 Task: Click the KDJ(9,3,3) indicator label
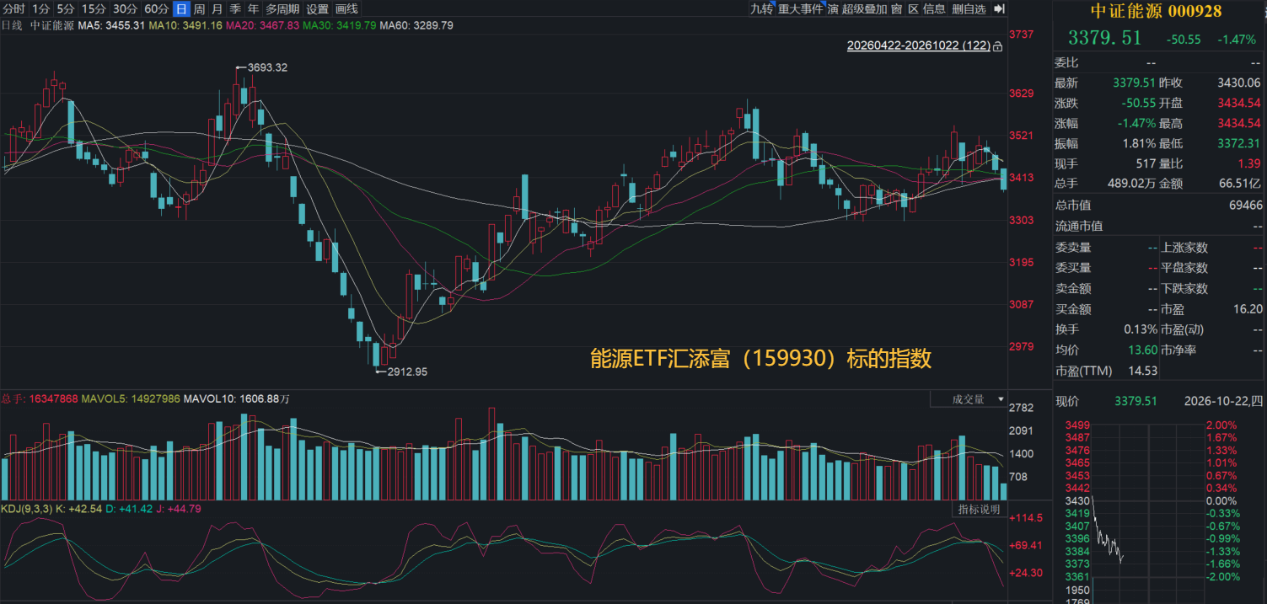pyautogui.click(x=28, y=509)
